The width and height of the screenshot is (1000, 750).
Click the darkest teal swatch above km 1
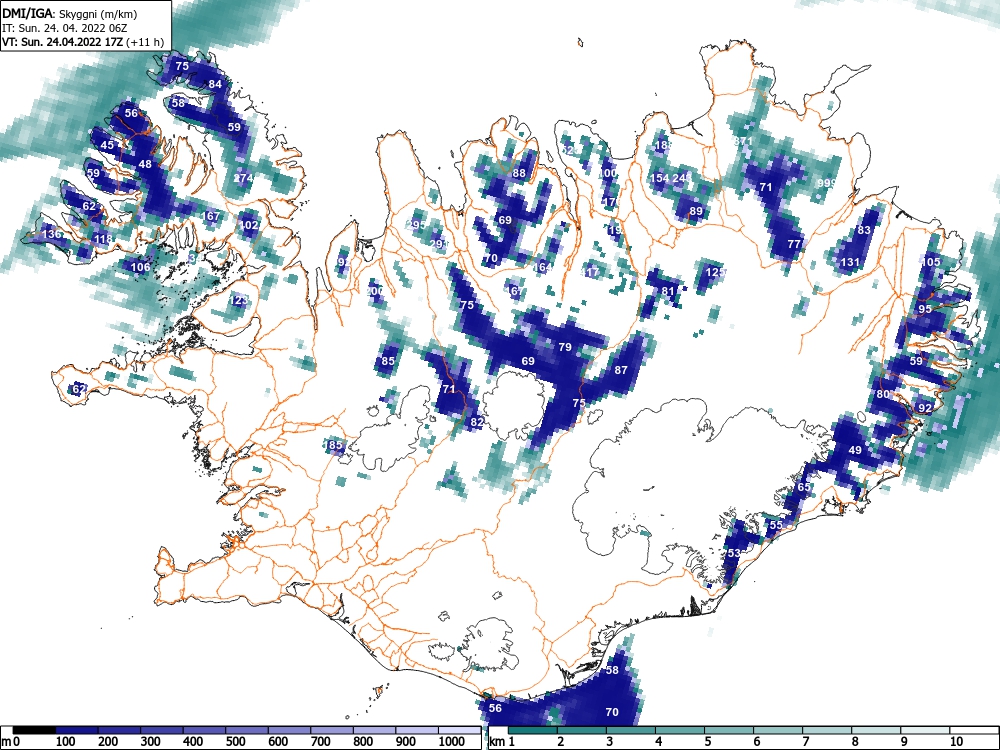pos(533,730)
